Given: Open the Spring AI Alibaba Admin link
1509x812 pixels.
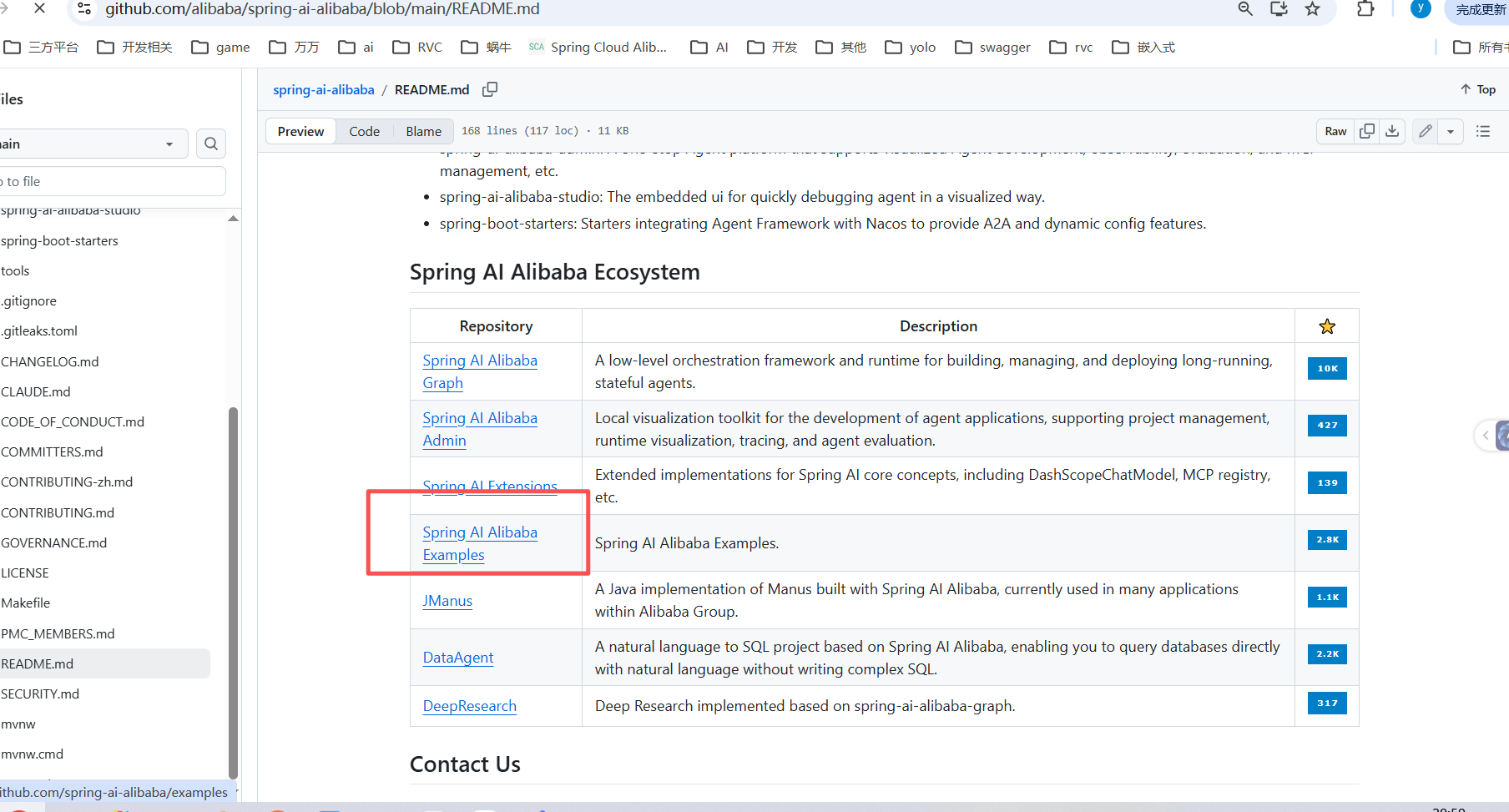Looking at the screenshot, I should tap(480, 429).
